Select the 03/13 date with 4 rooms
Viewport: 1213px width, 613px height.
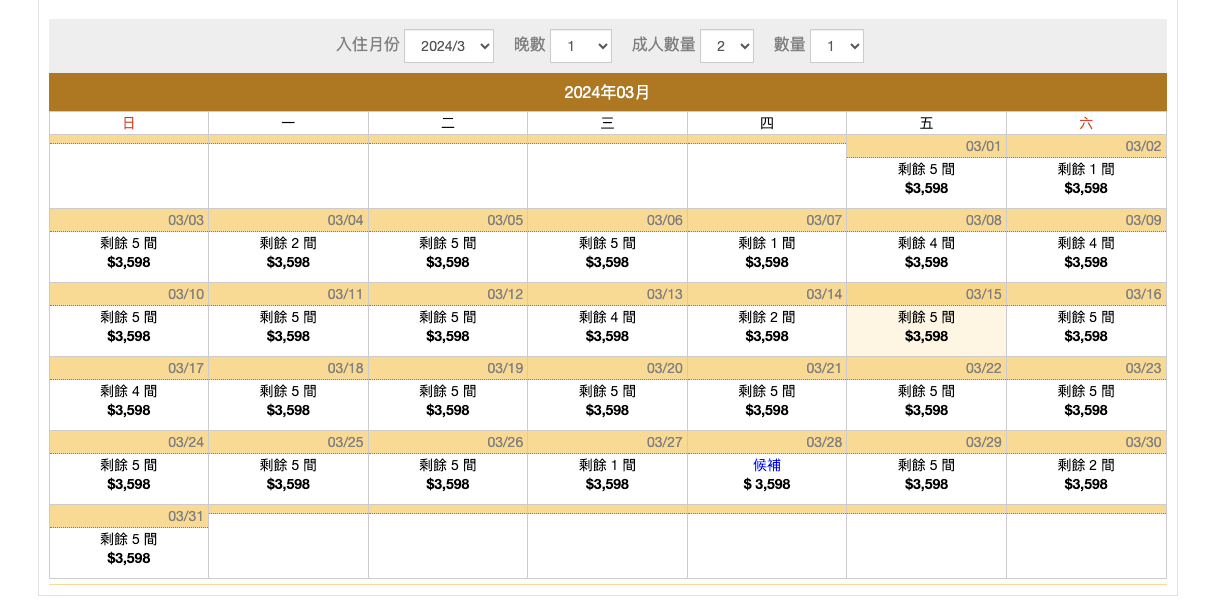coord(607,327)
